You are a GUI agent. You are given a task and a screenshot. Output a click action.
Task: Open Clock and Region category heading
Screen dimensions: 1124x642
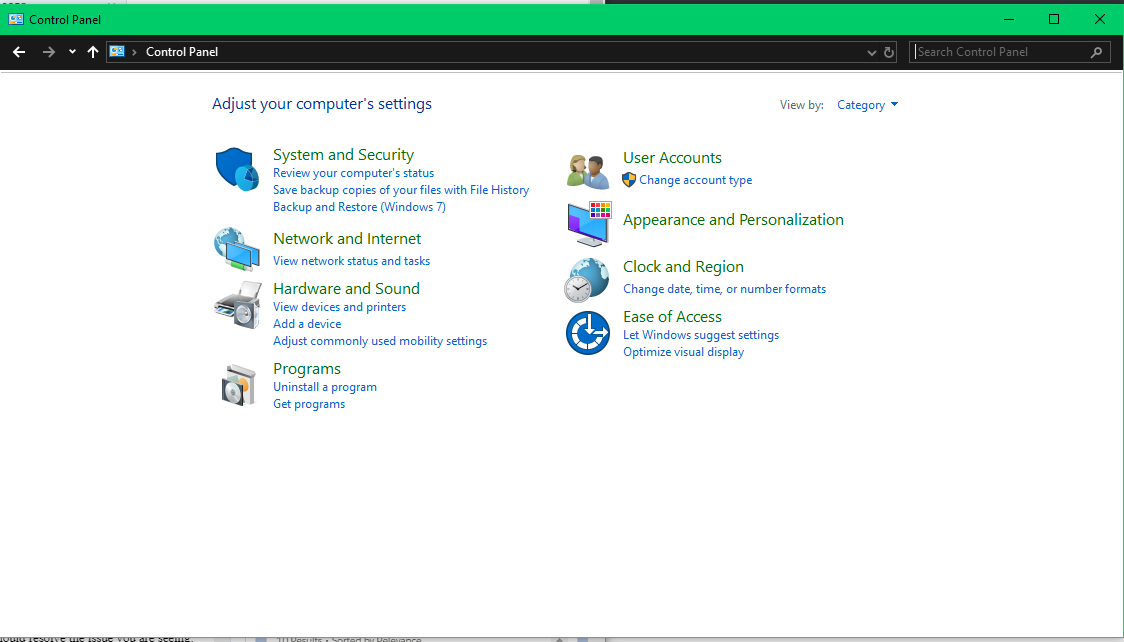point(683,267)
